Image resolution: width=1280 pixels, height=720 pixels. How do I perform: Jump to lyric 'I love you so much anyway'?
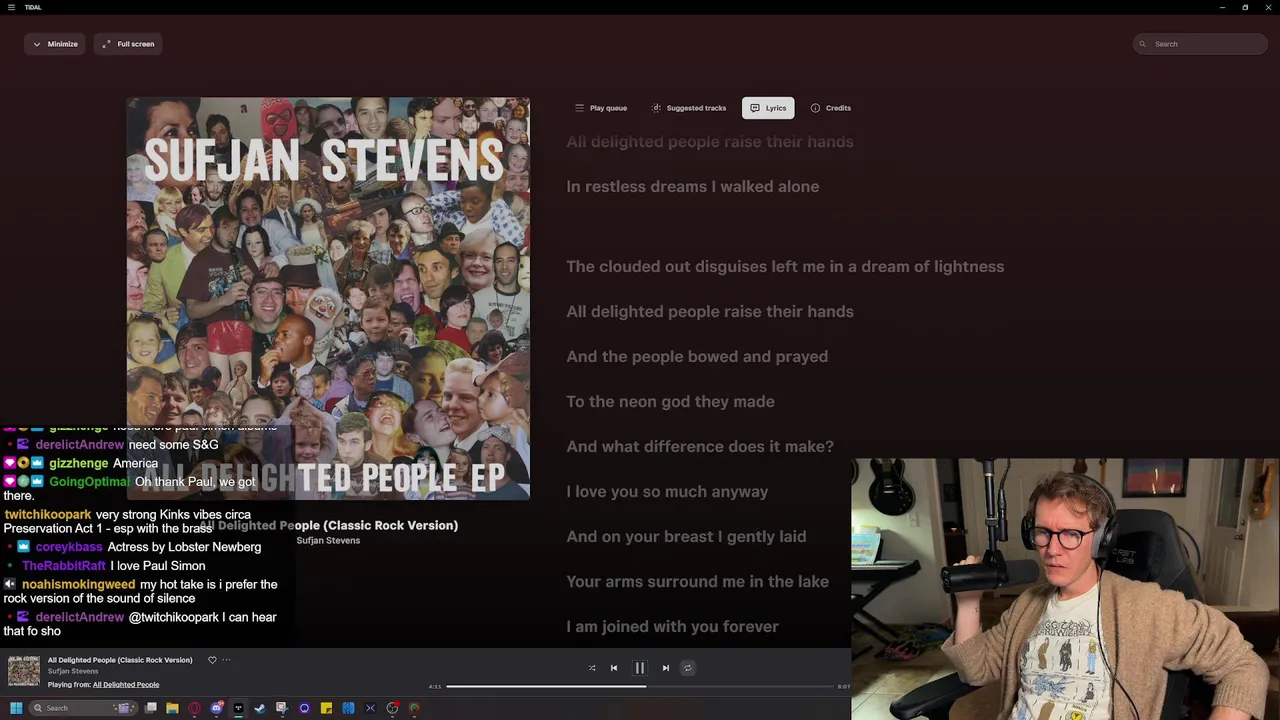pos(667,491)
